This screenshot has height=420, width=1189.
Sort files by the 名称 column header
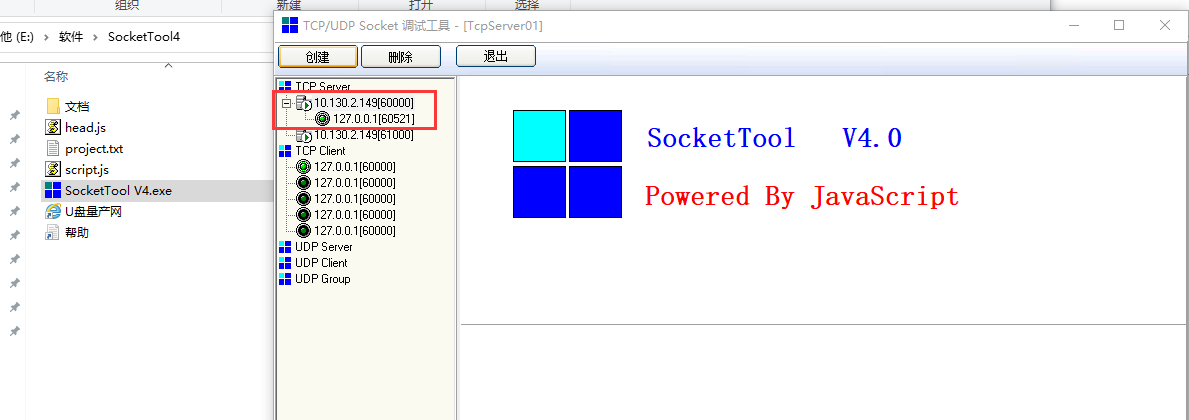pos(55,77)
